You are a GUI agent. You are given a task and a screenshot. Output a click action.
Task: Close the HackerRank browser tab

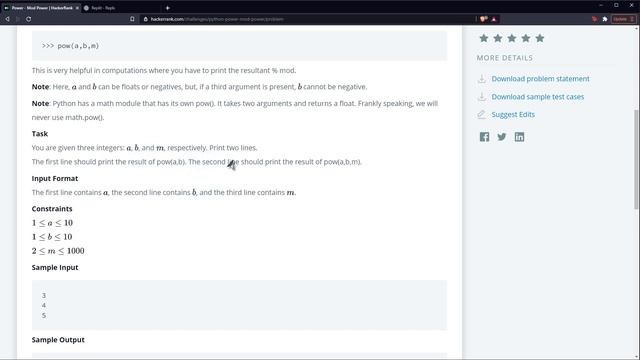coord(77,8)
